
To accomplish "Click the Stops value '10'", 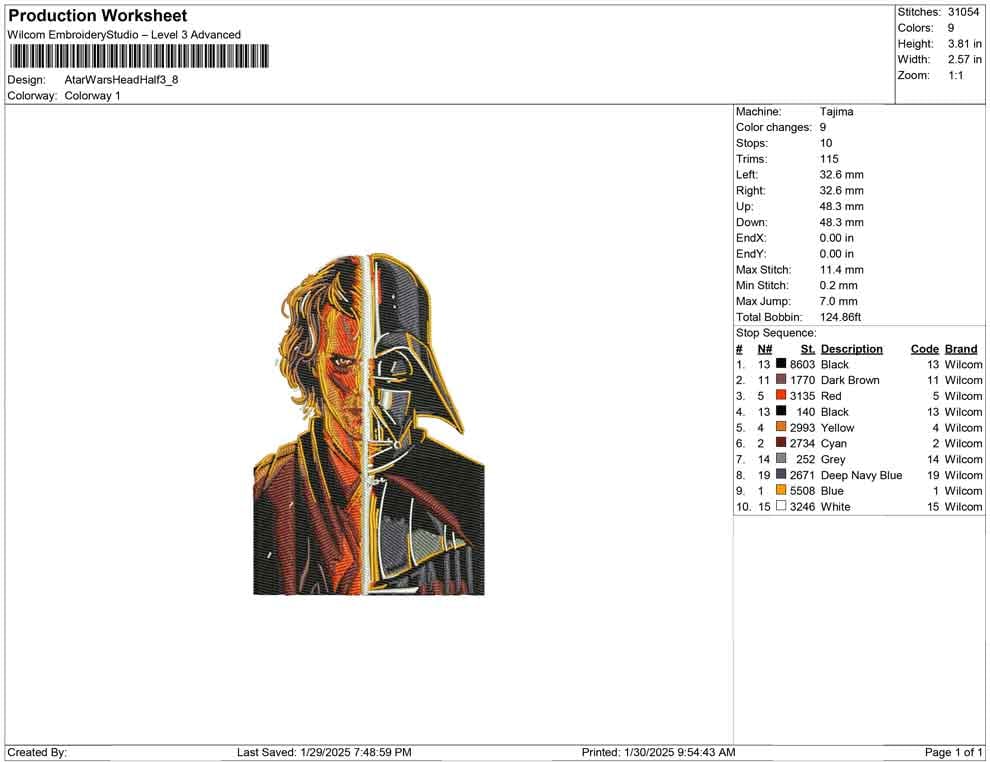I will [826, 143].
